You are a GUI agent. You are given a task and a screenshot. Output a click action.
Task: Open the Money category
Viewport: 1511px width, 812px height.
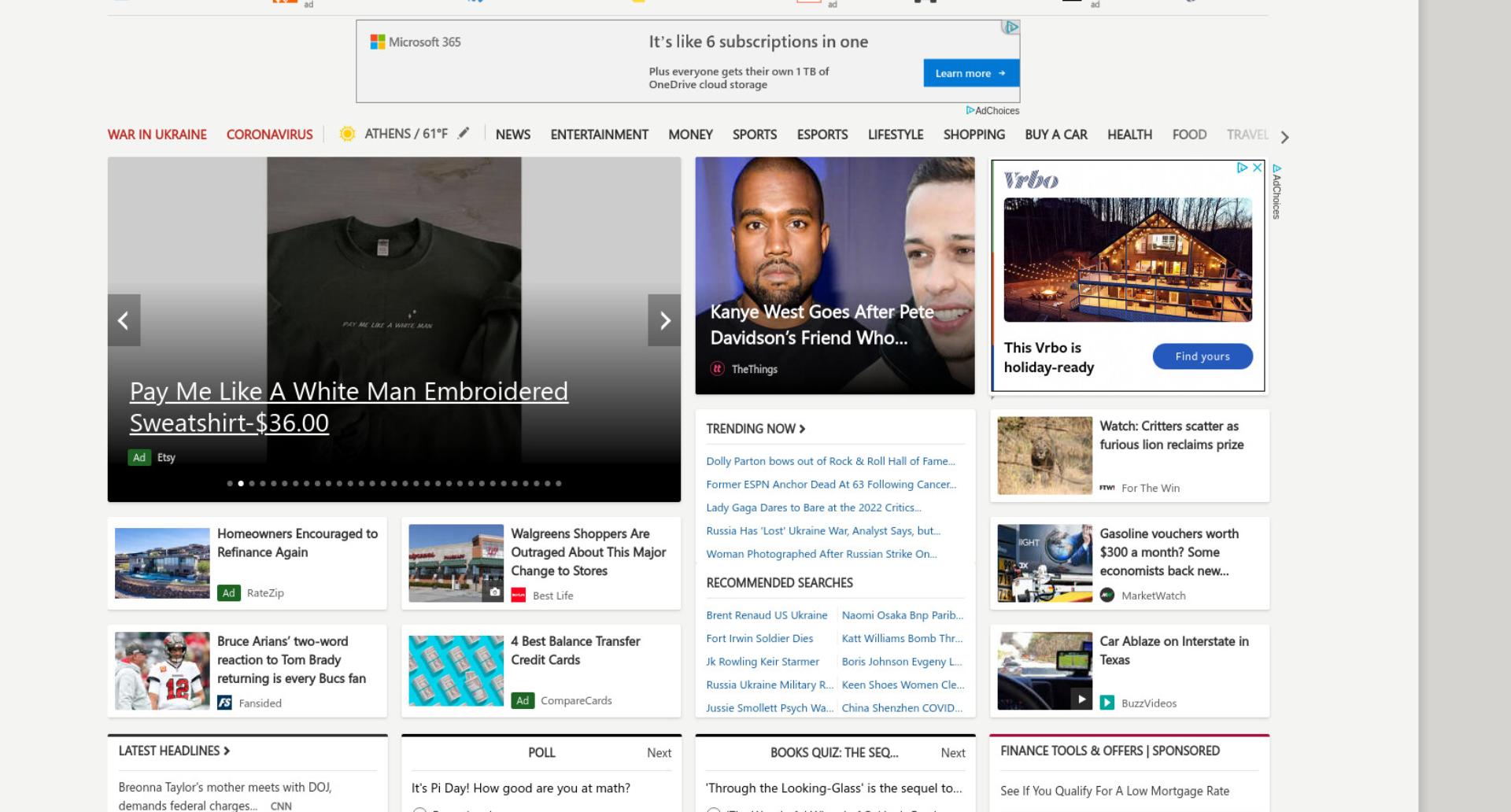coord(690,135)
